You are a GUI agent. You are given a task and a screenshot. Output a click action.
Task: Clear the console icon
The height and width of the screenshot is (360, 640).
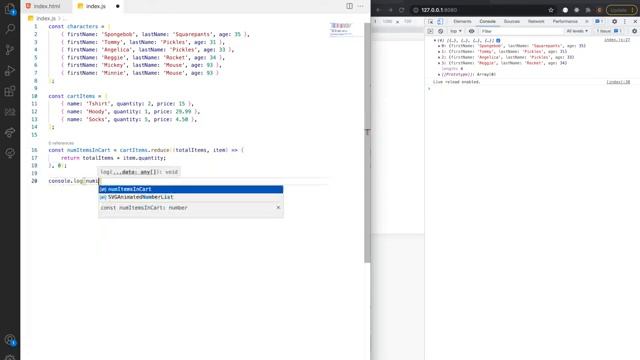point(440,31)
